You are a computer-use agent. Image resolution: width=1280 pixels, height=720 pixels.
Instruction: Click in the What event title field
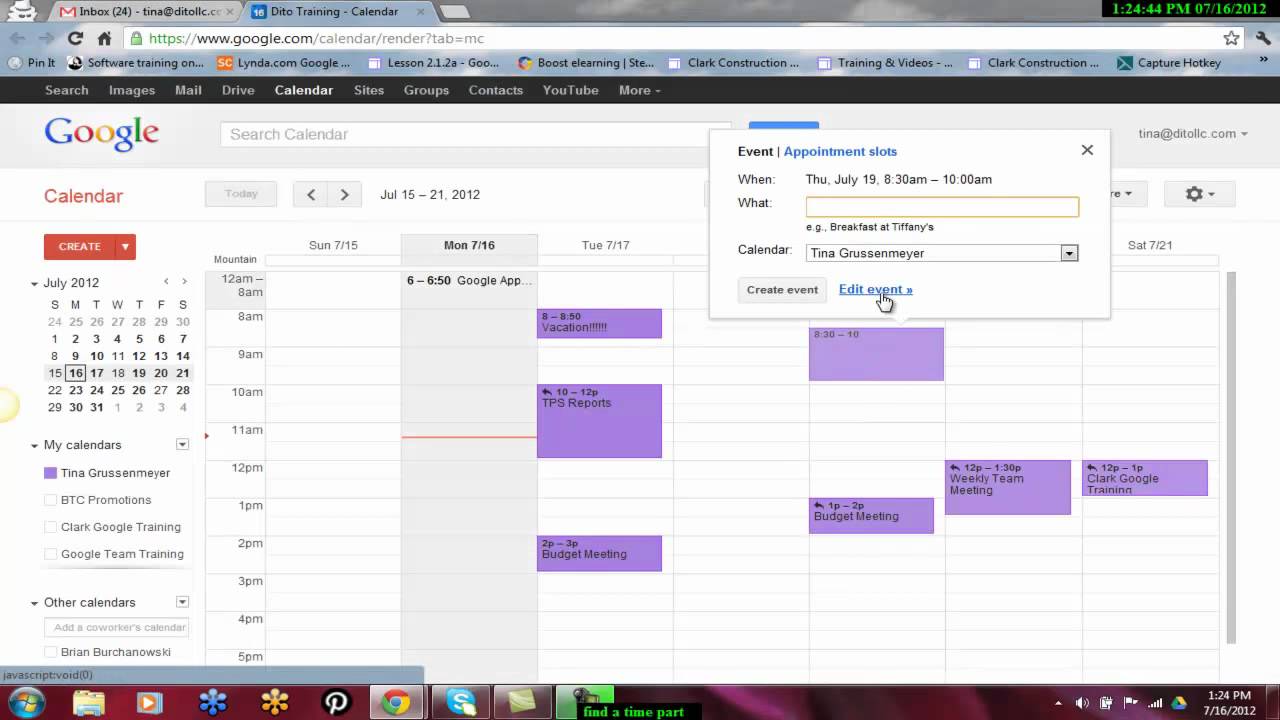pyautogui.click(x=942, y=207)
